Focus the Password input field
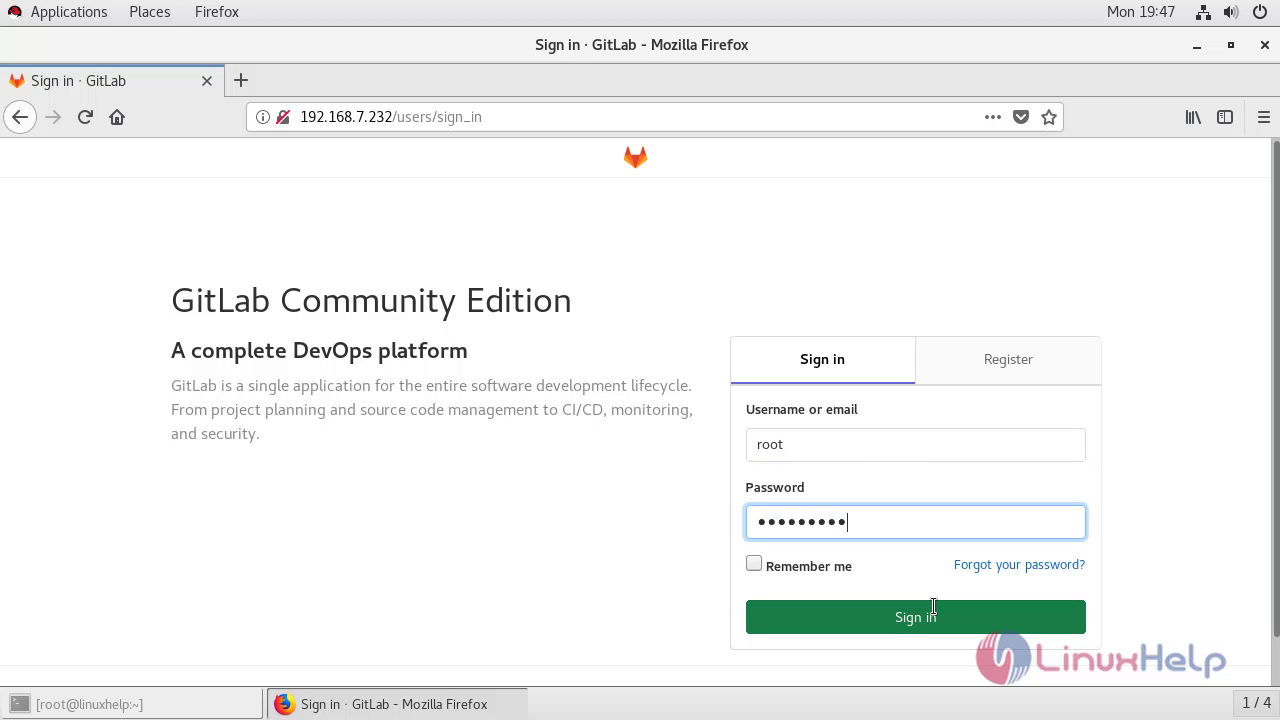Image resolution: width=1280 pixels, height=720 pixels. coord(915,522)
